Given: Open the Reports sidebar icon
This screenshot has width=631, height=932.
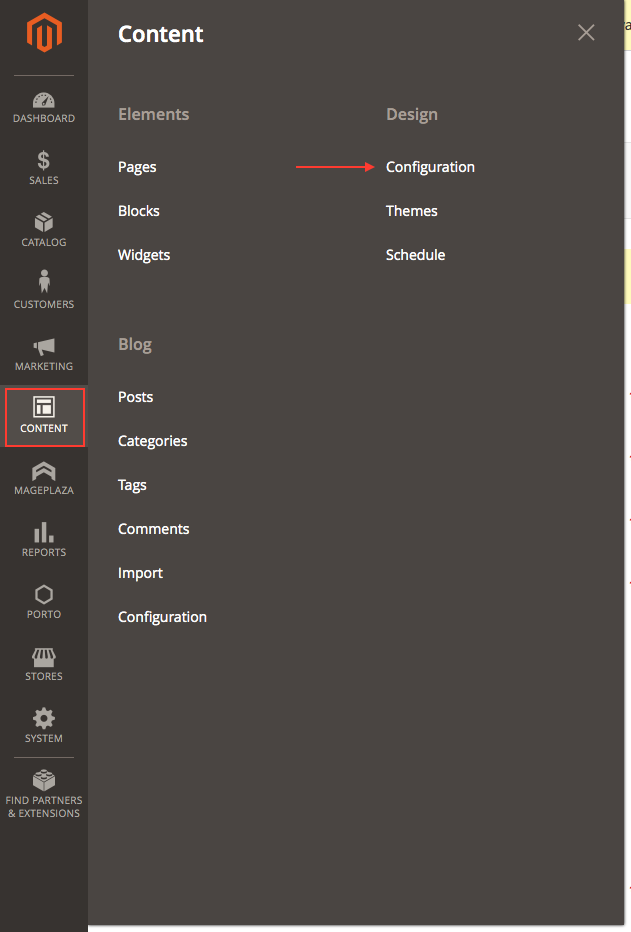Looking at the screenshot, I should (43, 540).
